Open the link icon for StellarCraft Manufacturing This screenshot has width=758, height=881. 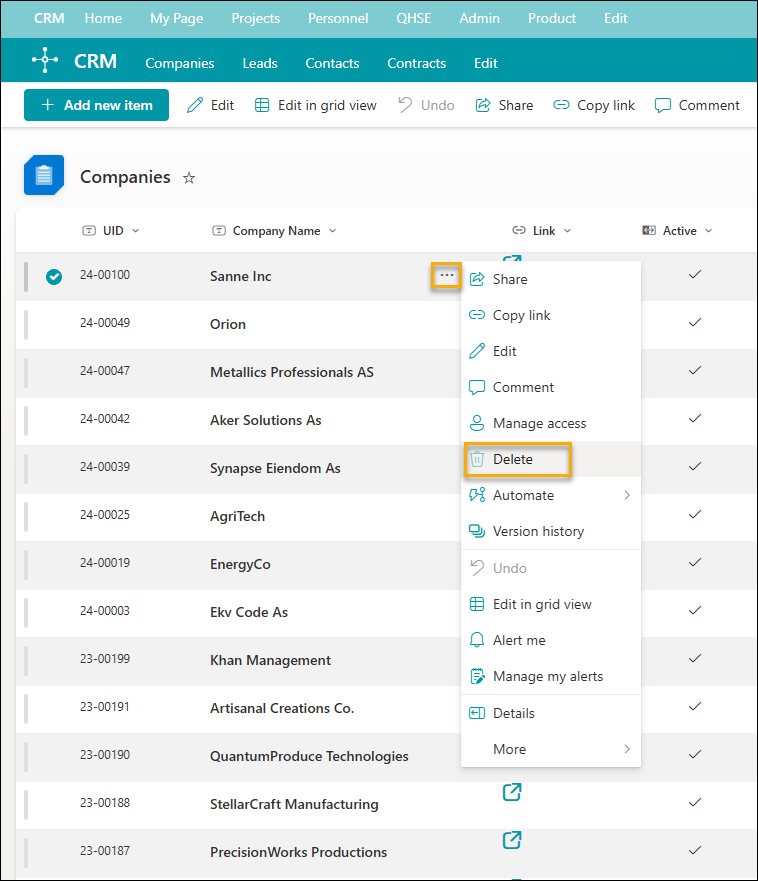click(x=512, y=792)
